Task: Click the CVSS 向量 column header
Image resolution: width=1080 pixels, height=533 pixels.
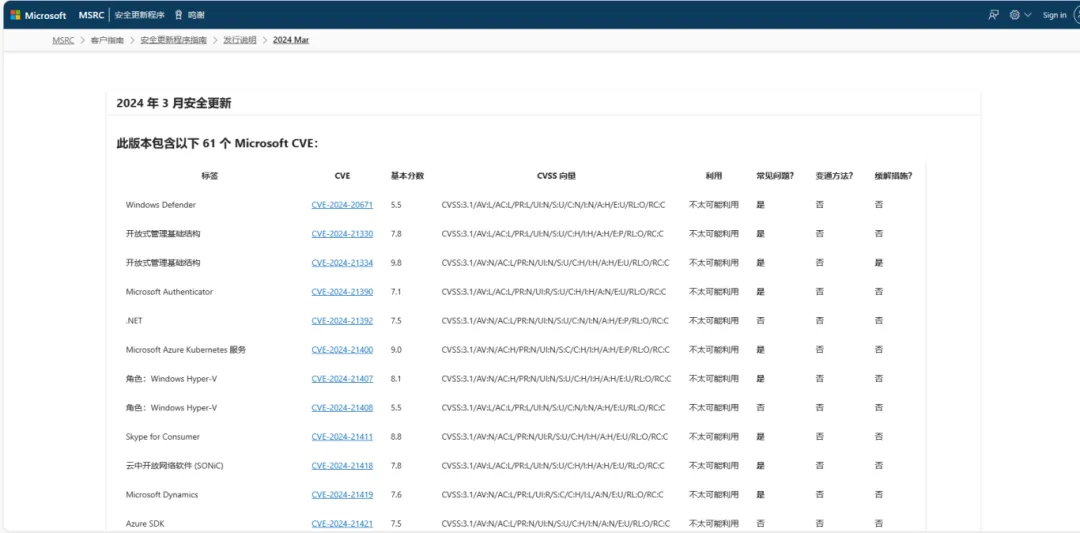Action: (557, 176)
